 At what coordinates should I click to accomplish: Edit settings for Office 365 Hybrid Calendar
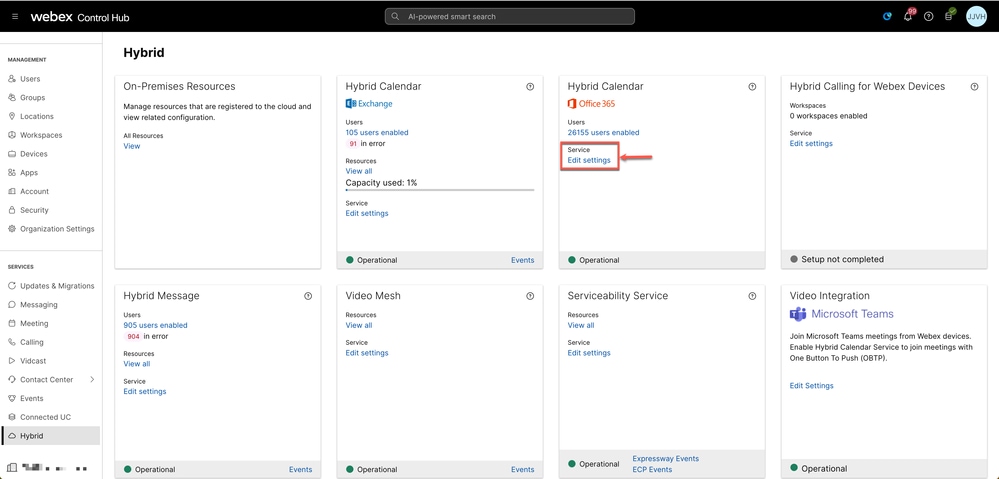coord(589,161)
